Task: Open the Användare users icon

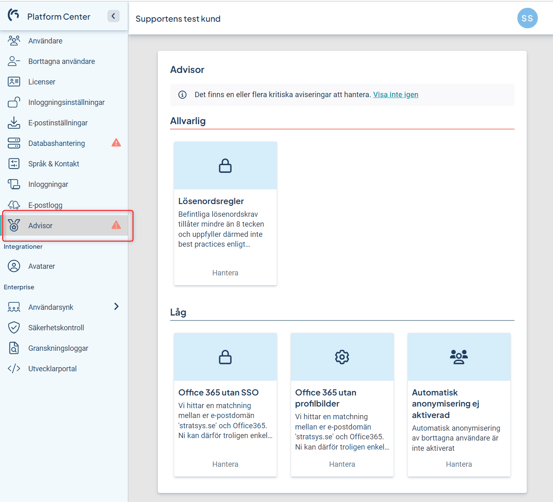Action: coord(14,41)
